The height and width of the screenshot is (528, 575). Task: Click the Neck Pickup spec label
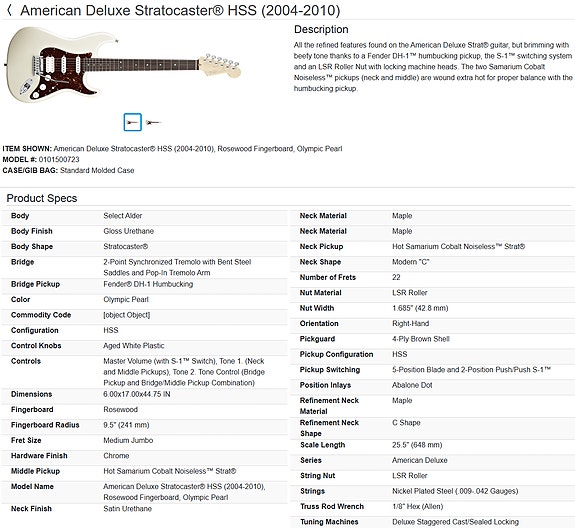[322, 247]
